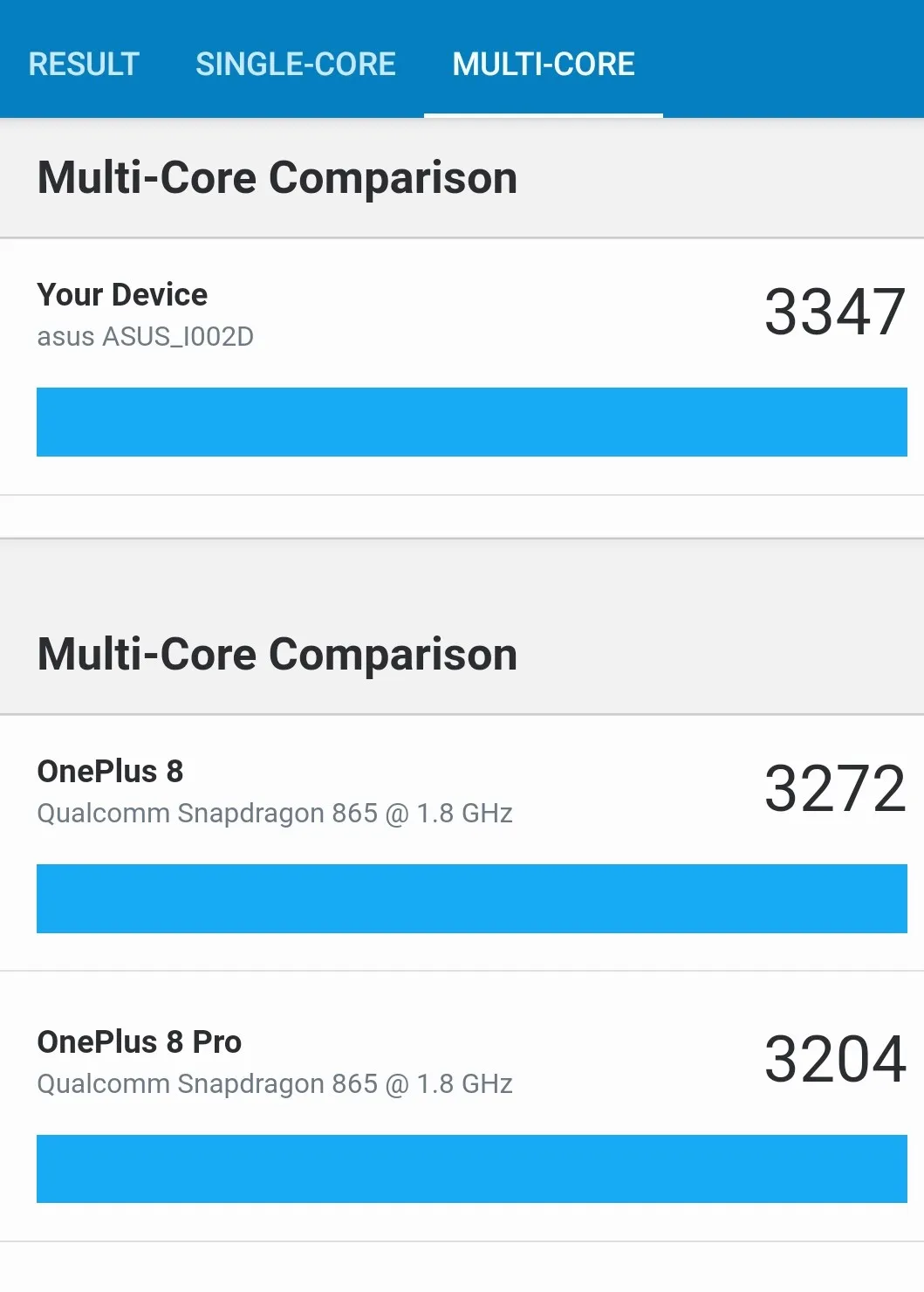Select the Your Device label

pos(122,295)
